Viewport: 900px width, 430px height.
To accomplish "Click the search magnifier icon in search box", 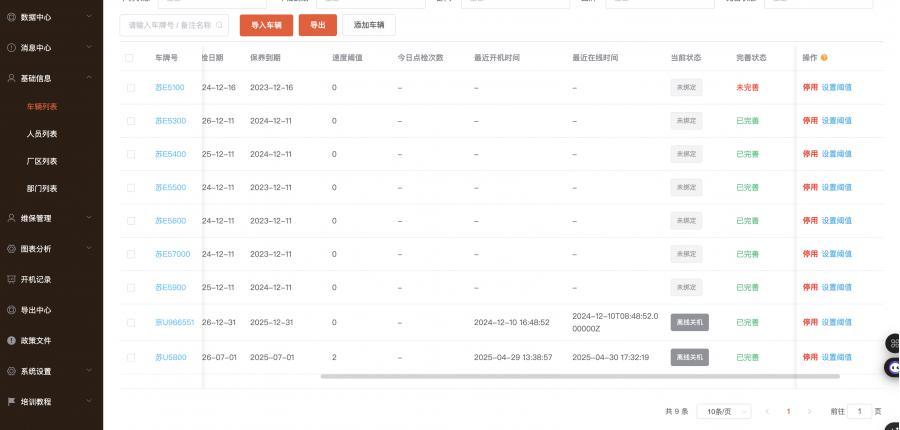I will pos(220,25).
